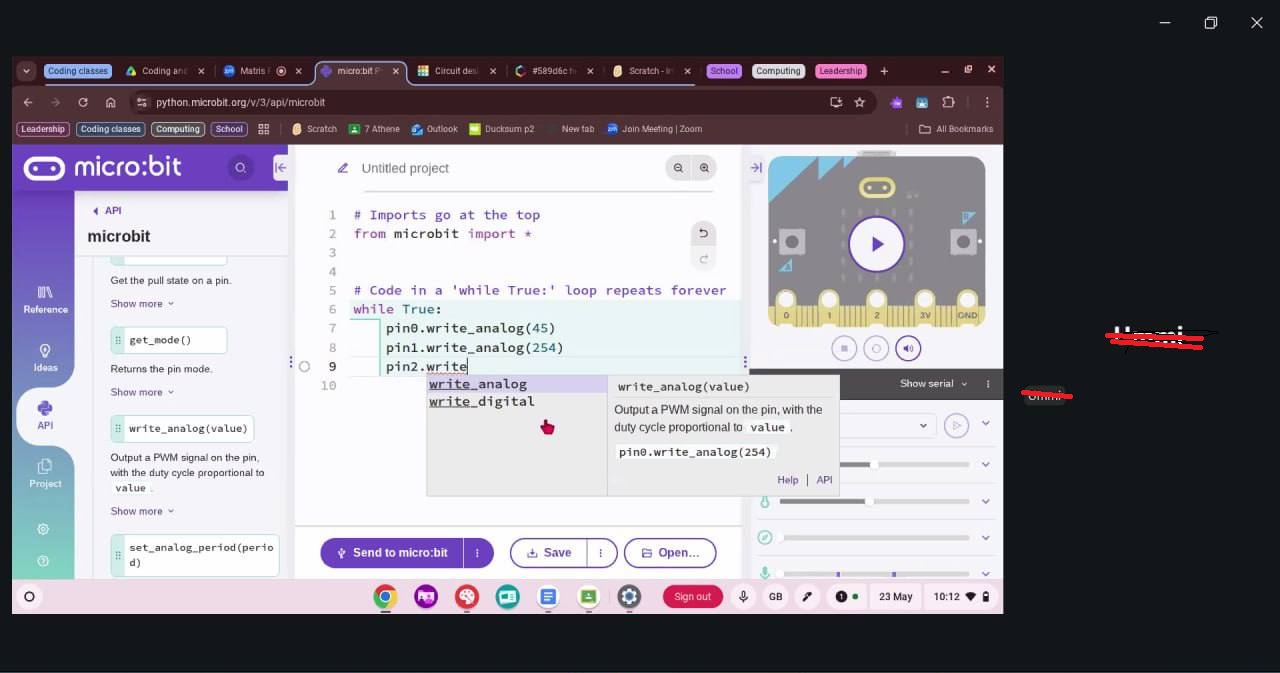Expand Show more under get_mode()
Screen dimensions: 1280x673
click(142, 392)
